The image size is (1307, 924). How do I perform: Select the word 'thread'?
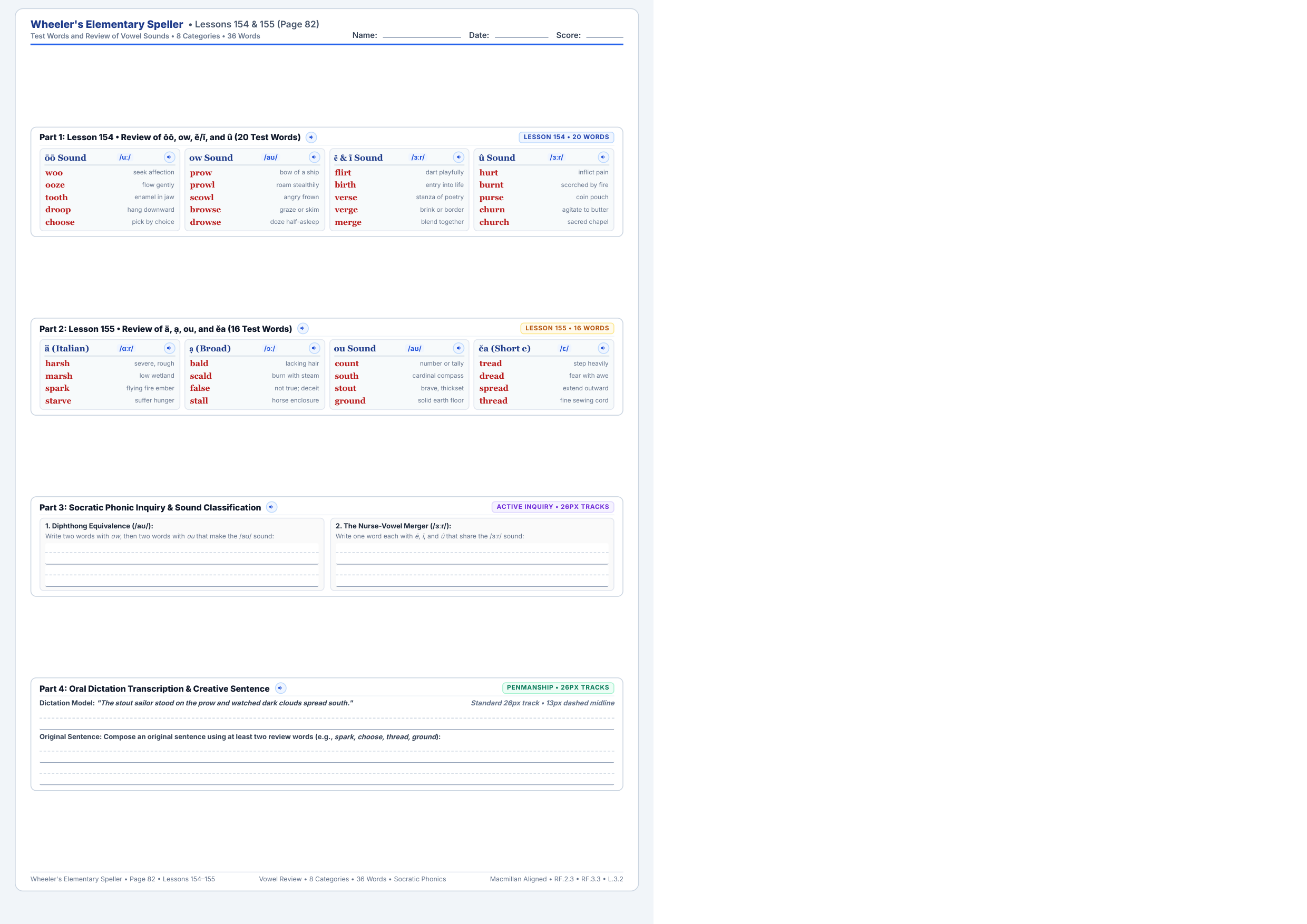point(493,400)
